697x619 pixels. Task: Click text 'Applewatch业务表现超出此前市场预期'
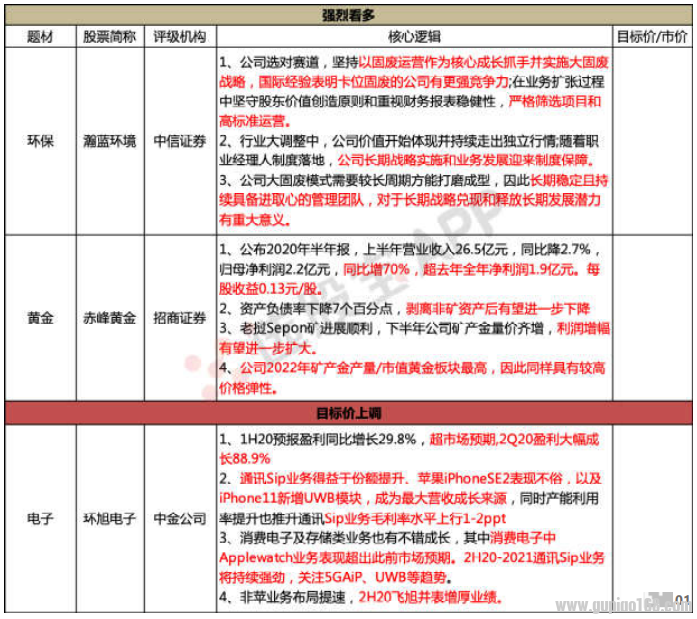tap(335, 557)
